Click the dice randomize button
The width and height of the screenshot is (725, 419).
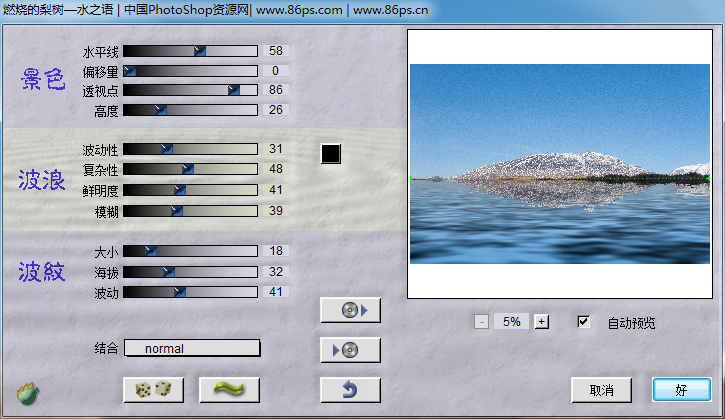154,390
